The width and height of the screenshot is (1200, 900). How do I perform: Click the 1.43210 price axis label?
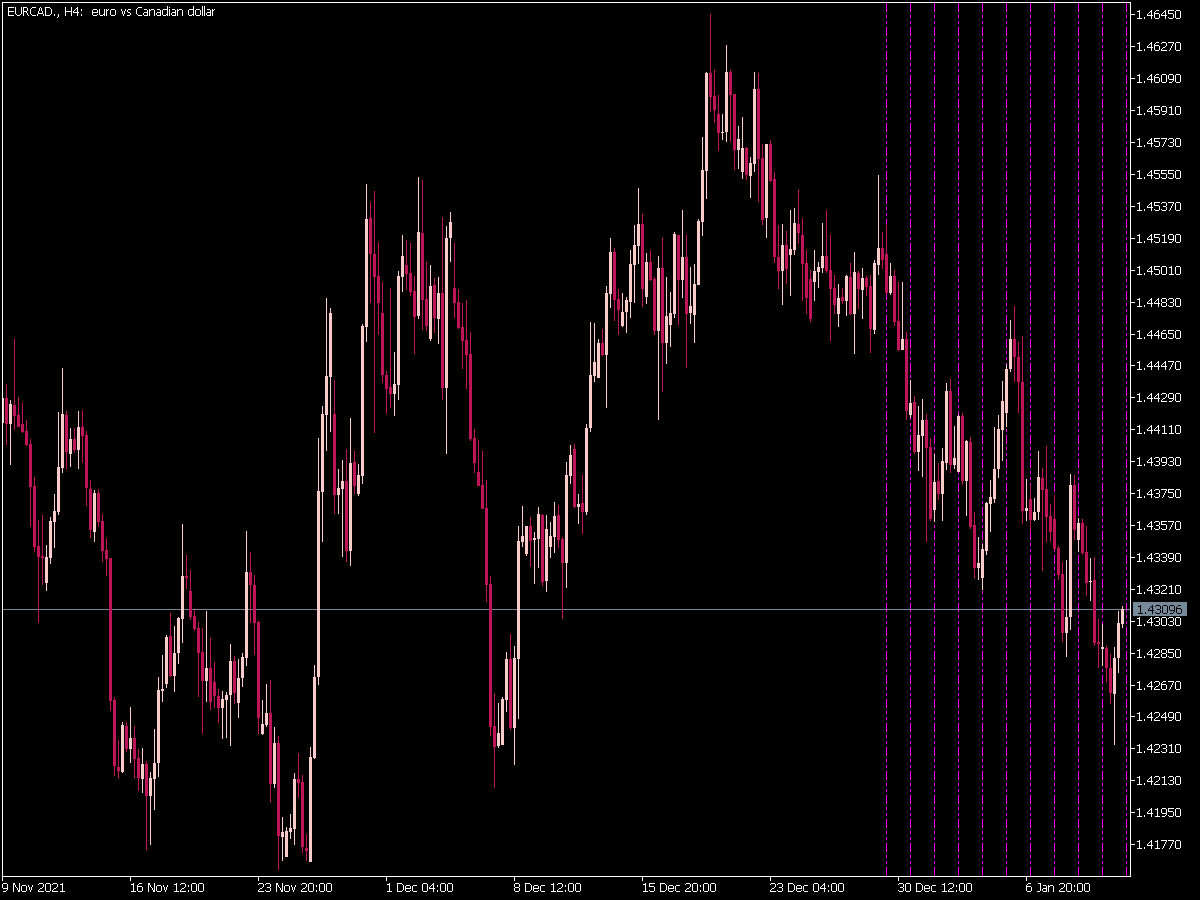coord(1160,589)
